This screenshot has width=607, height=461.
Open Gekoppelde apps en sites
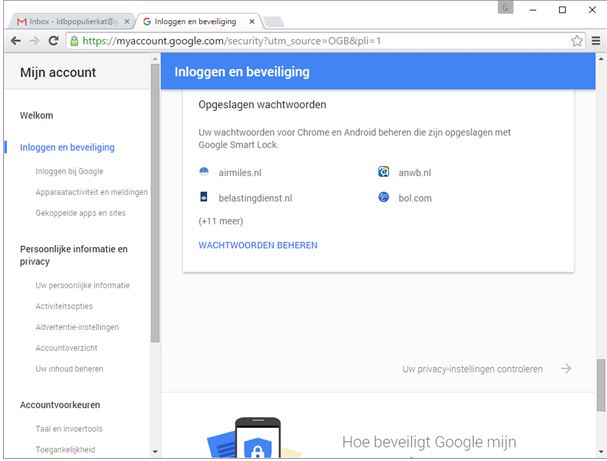pyautogui.click(x=81, y=213)
